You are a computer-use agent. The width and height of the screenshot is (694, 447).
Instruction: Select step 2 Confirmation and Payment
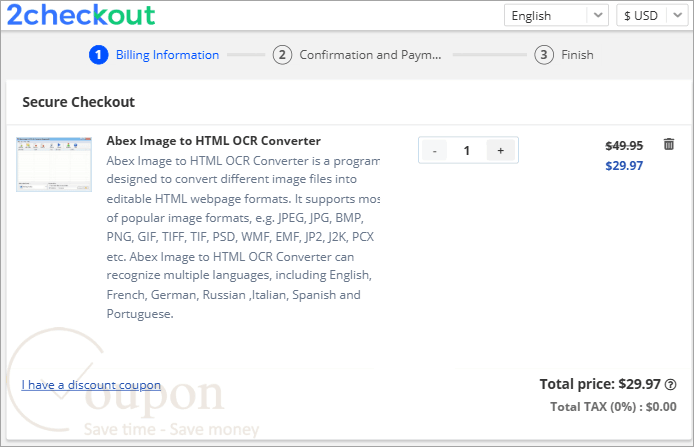coord(357,55)
